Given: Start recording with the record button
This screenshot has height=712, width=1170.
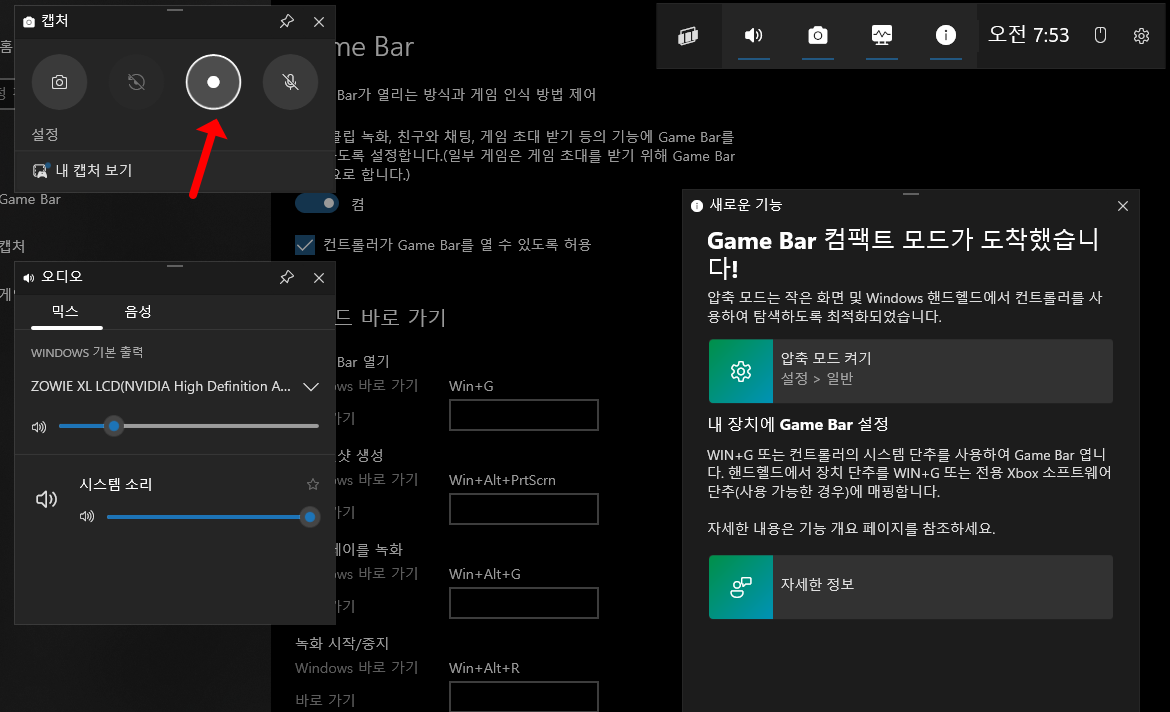Looking at the screenshot, I should point(213,82).
